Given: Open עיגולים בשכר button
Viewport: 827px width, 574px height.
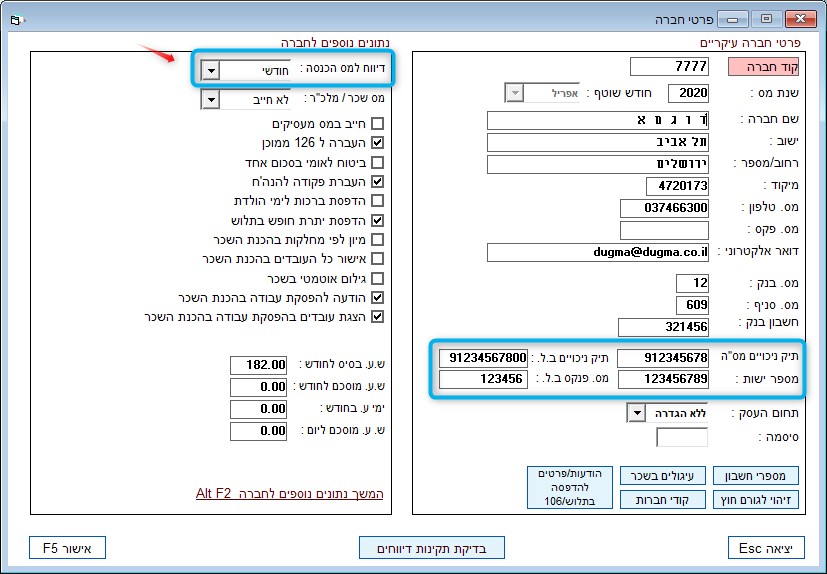Looking at the screenshot, I should click(x=662, y=475).
